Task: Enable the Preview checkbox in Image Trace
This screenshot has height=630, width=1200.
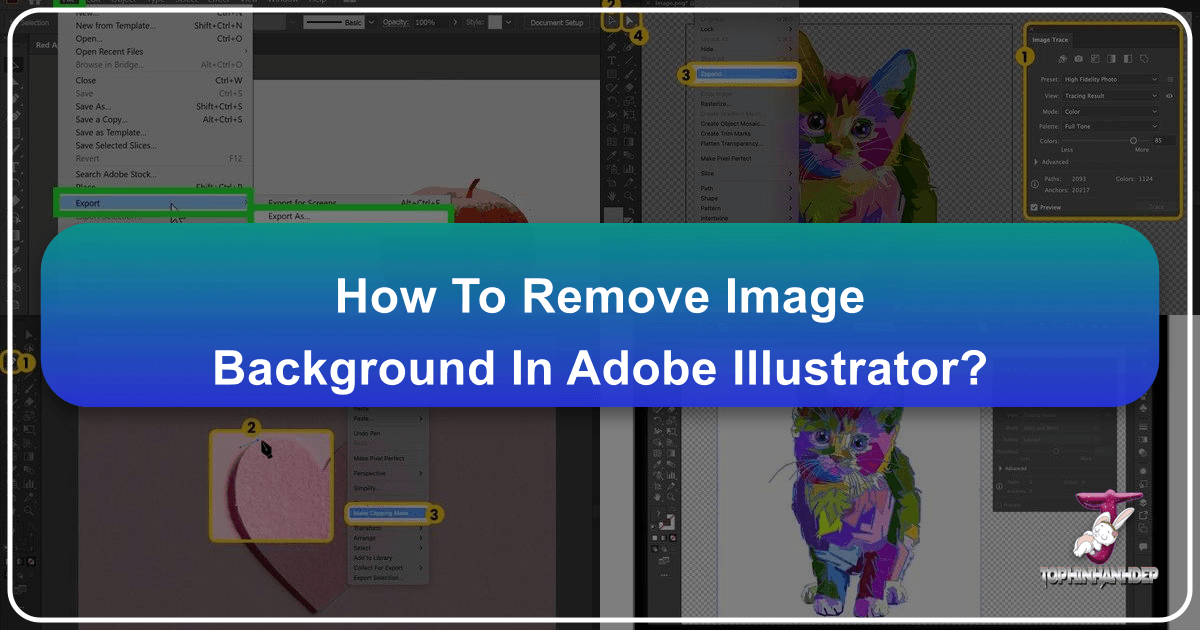Action: click(x=1033, y=207)
